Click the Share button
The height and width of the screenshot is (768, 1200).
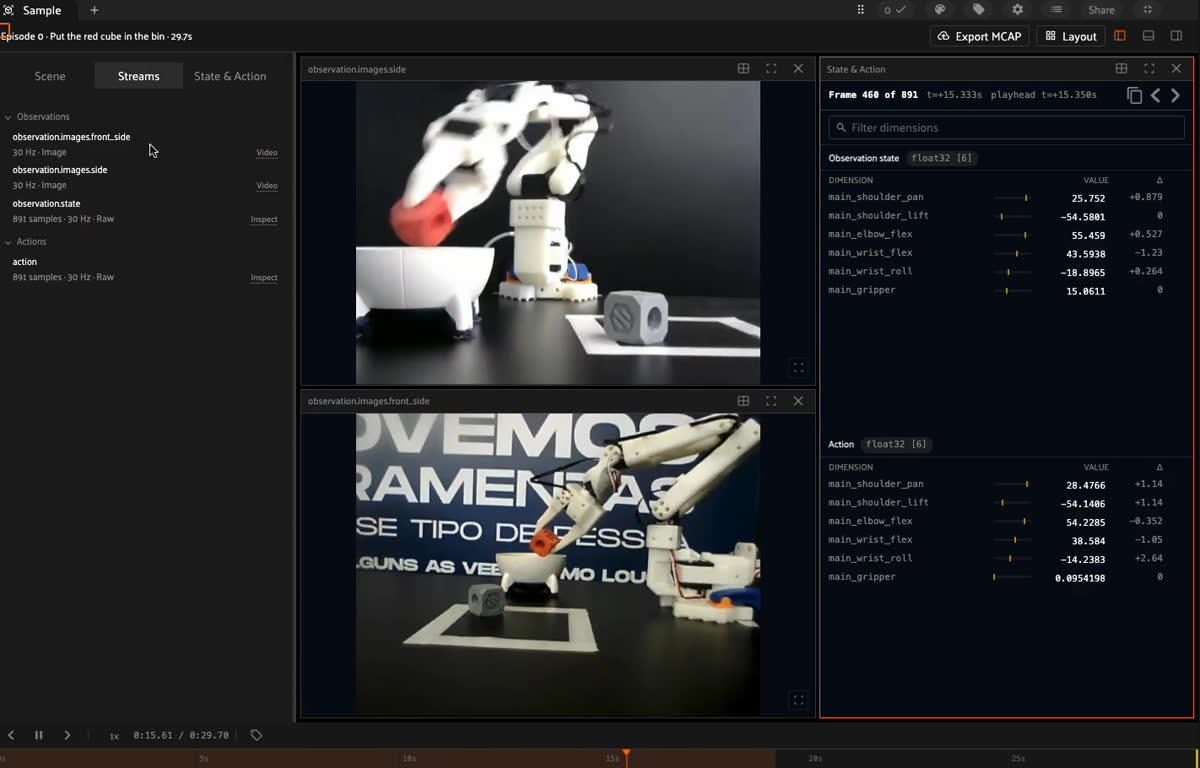click(1101, 10)
